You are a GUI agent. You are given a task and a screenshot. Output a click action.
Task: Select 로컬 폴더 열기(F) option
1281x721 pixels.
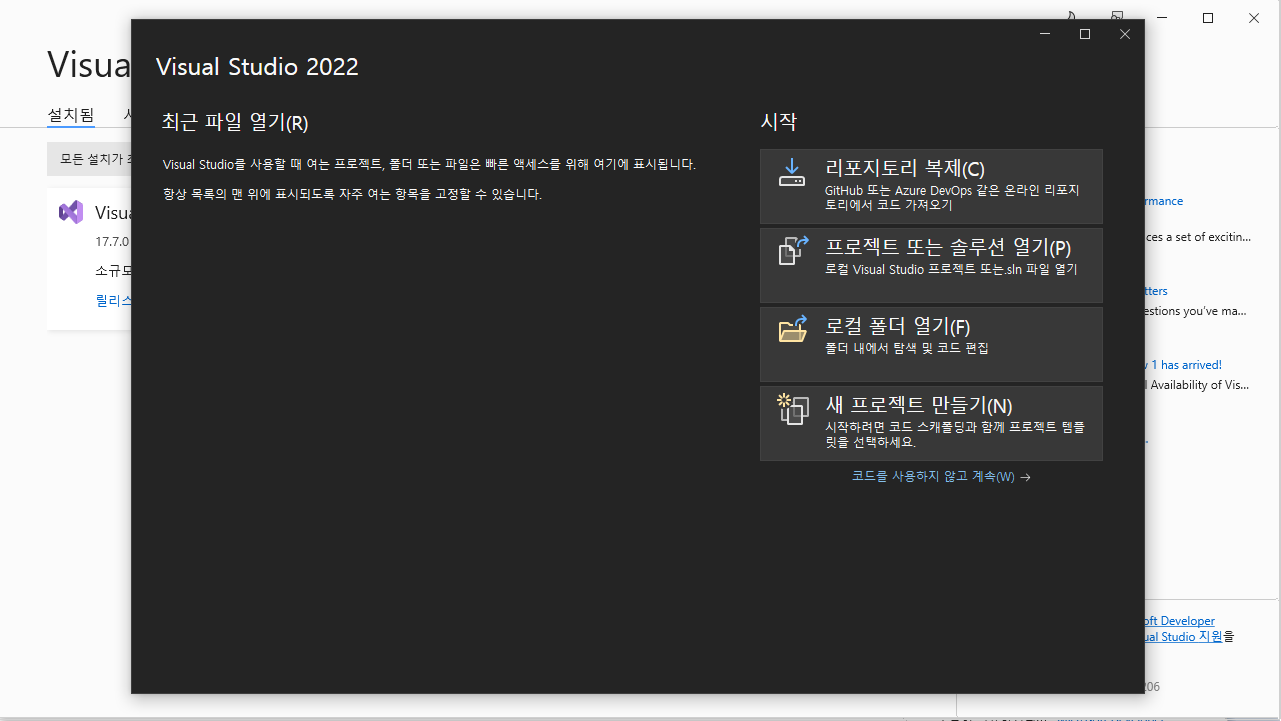(x=931, y=344)
